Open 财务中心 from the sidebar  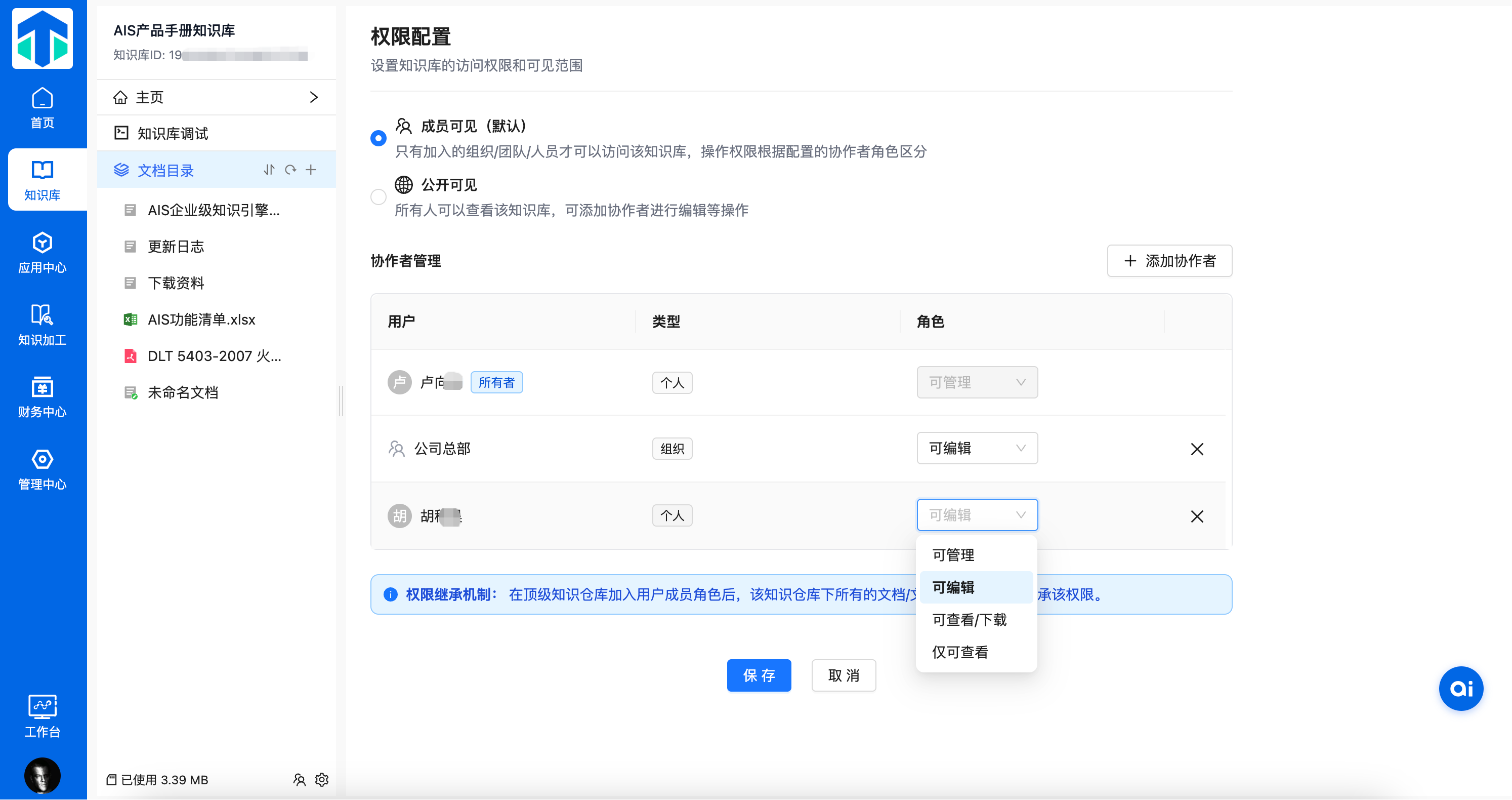point(43,397)
